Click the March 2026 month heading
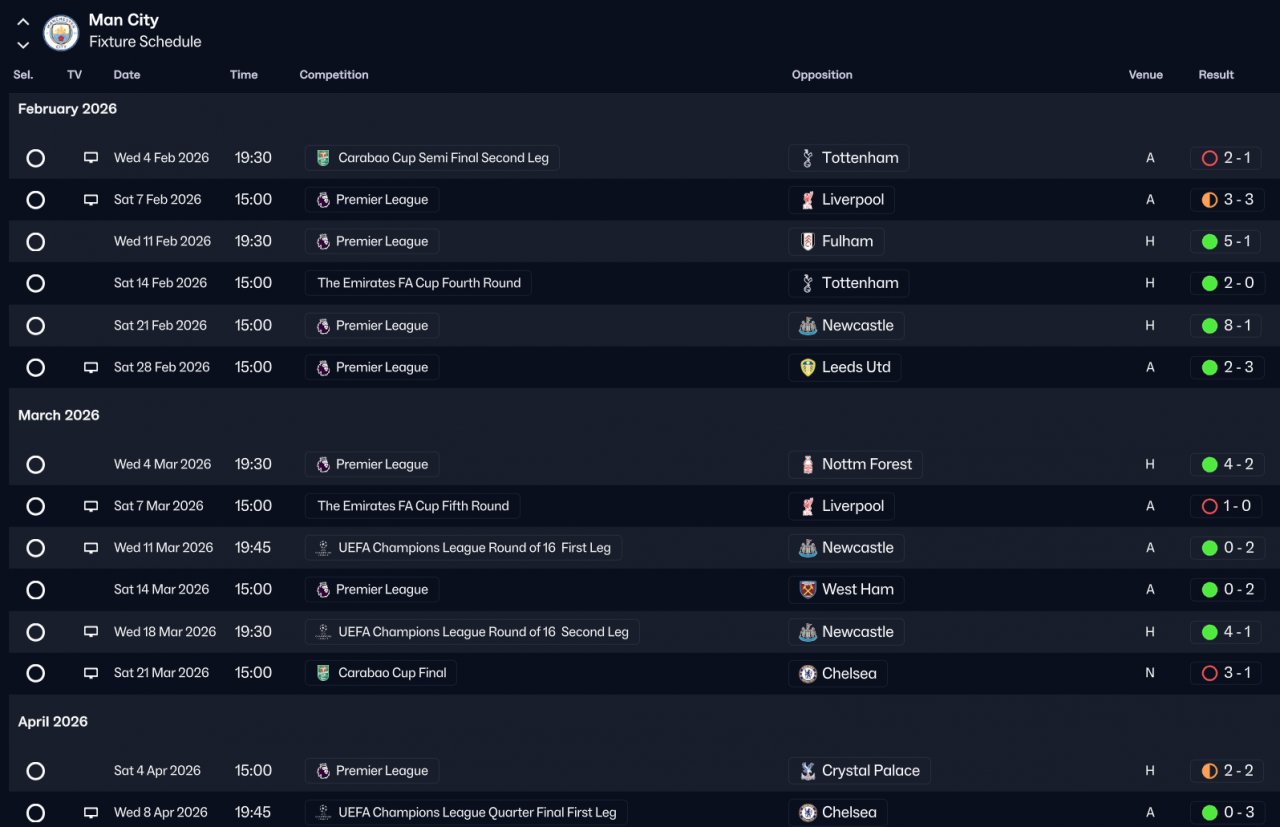The width and height of the screenshot is (1280, 827). point(59,415)
